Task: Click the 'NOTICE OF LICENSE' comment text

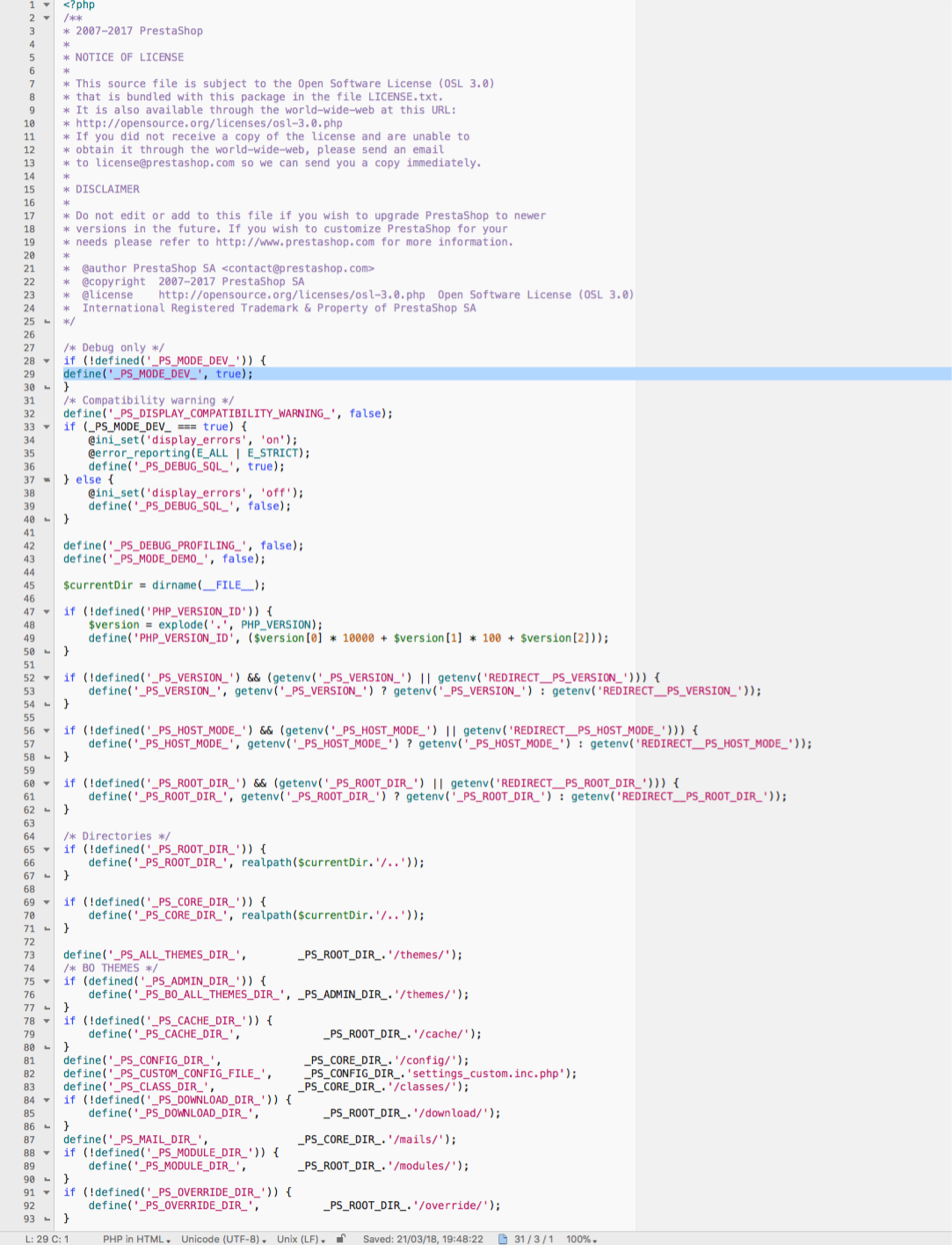Action: click(129, 57)
